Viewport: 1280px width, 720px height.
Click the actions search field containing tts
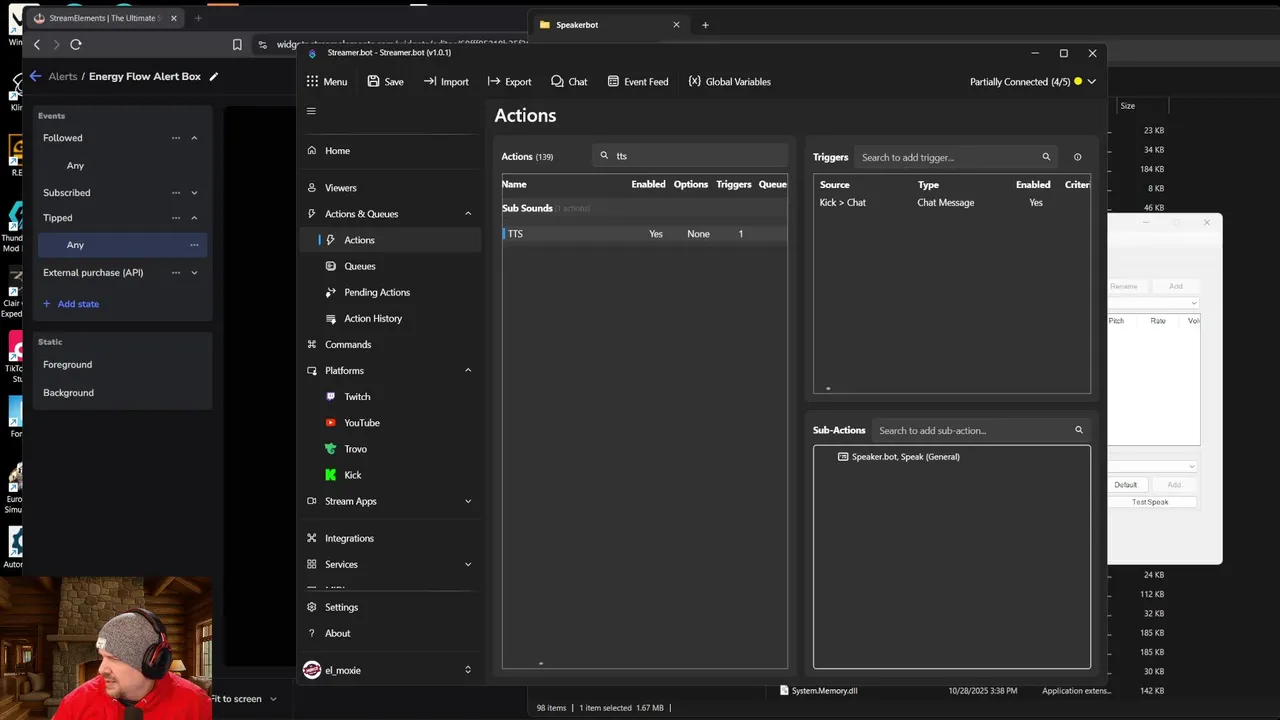690,156
